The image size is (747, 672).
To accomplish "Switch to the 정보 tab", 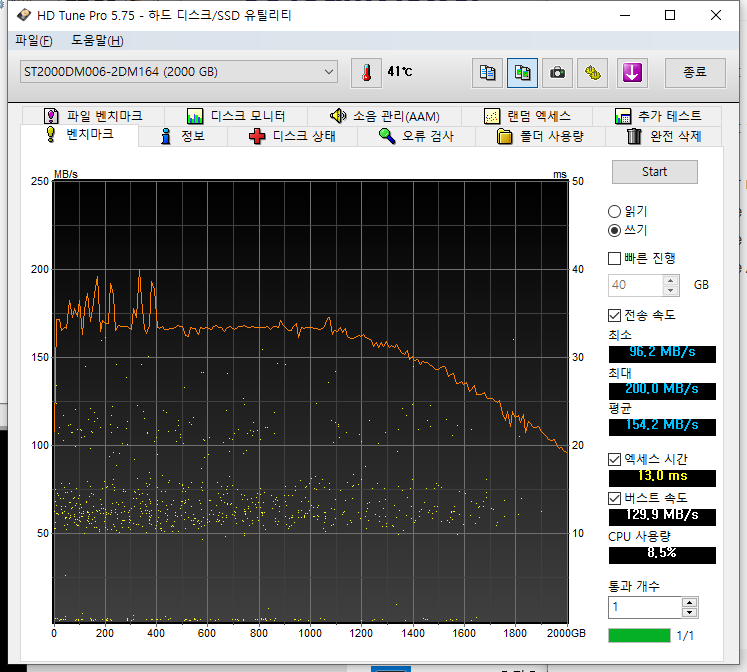I will click(183, 136).
